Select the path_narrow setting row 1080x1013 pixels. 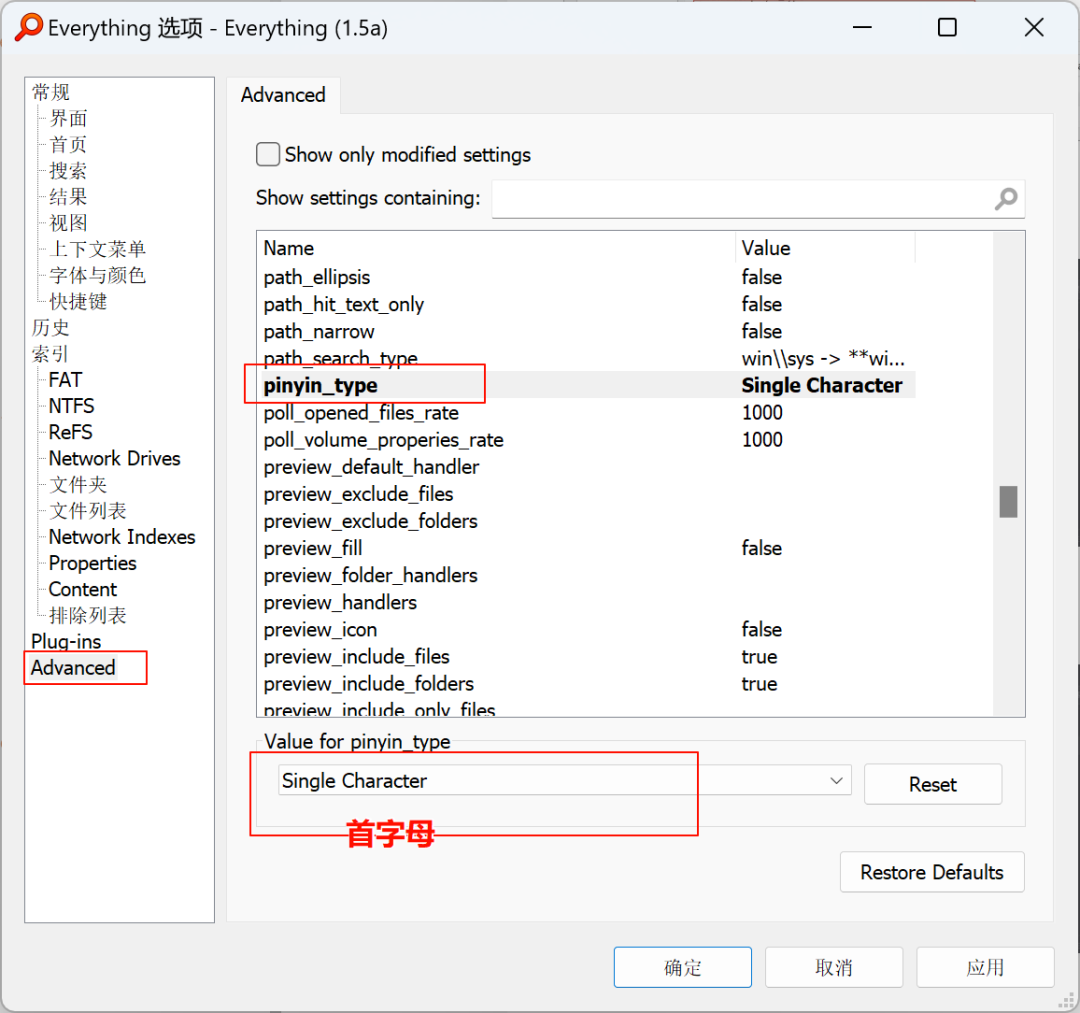pyautogui.click(x=588, y=331)
